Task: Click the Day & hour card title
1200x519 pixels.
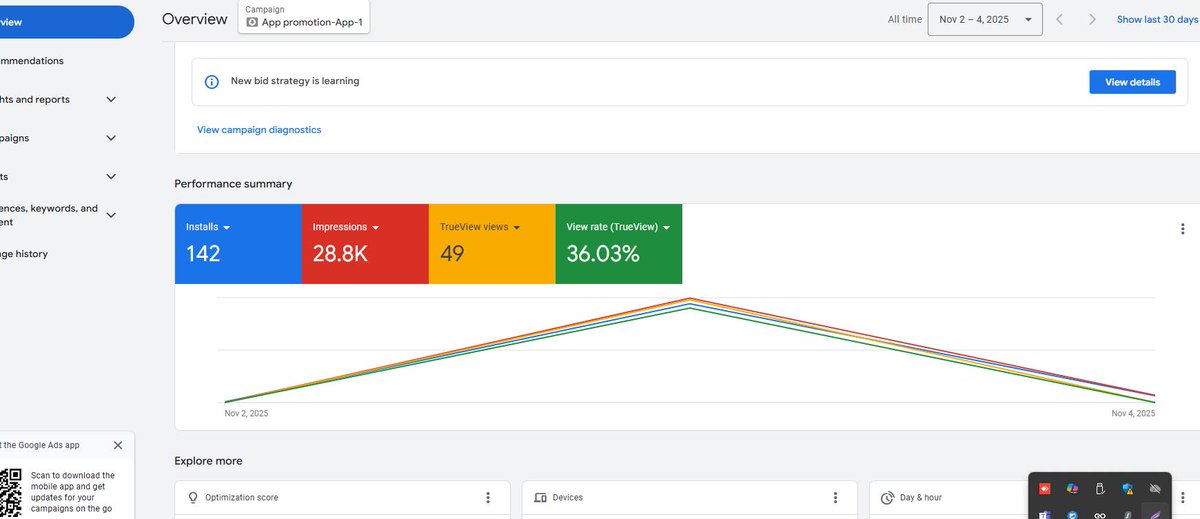Action: [921, 497]
